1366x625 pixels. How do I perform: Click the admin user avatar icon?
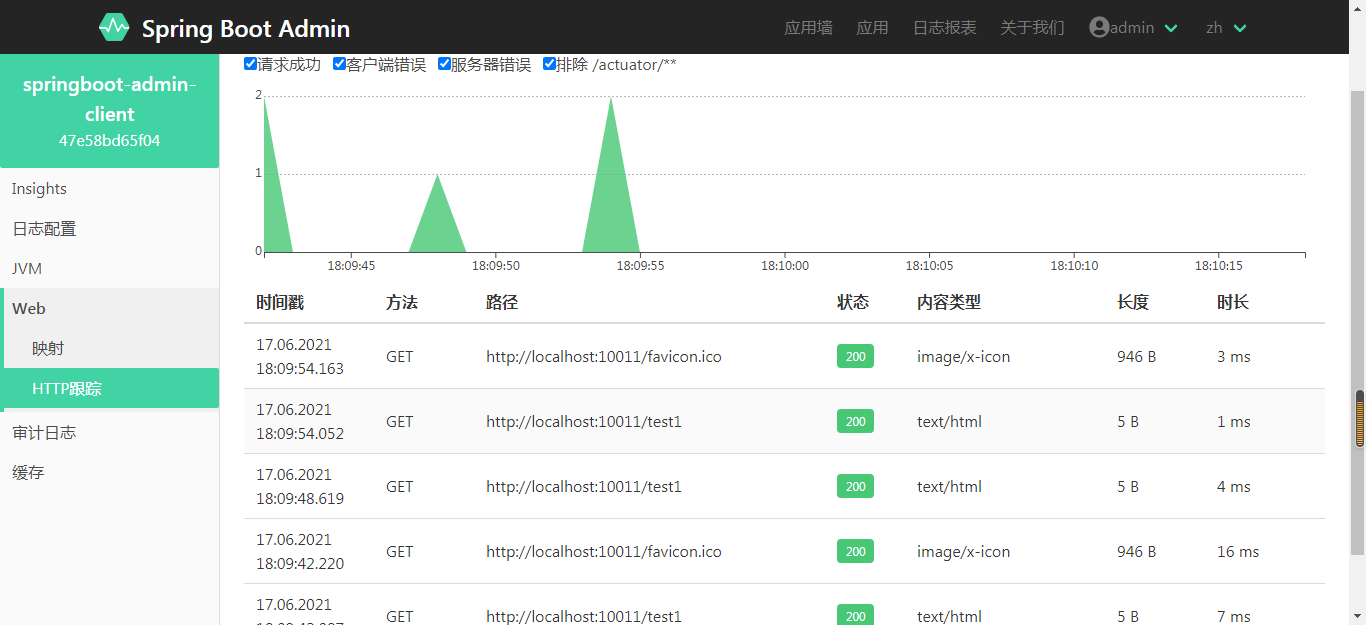pos(1099,27)
